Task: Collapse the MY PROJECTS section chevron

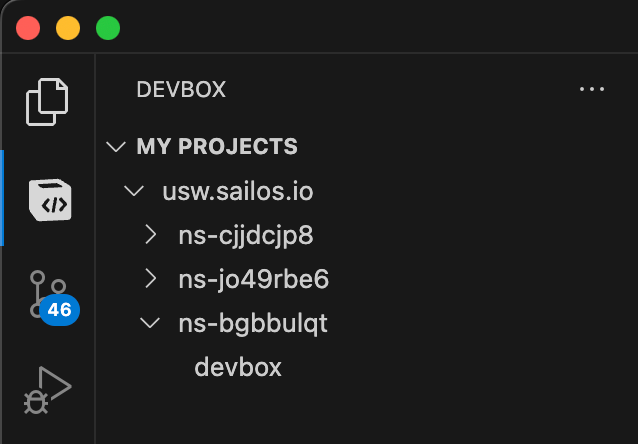Action: [116, 146]
